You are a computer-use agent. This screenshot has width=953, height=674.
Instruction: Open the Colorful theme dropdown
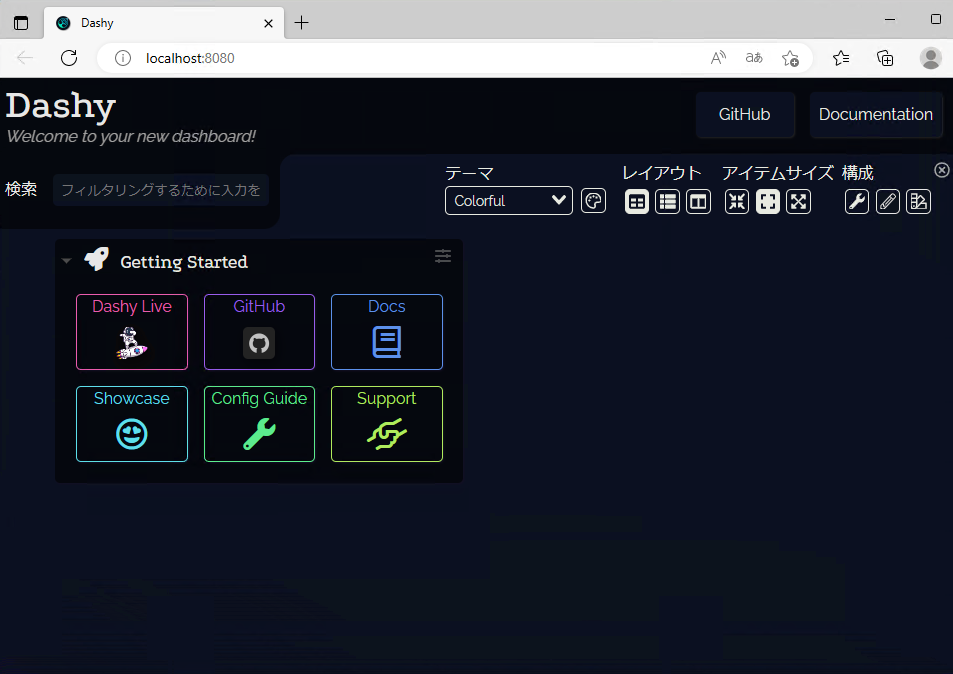(x=509, y=201)
